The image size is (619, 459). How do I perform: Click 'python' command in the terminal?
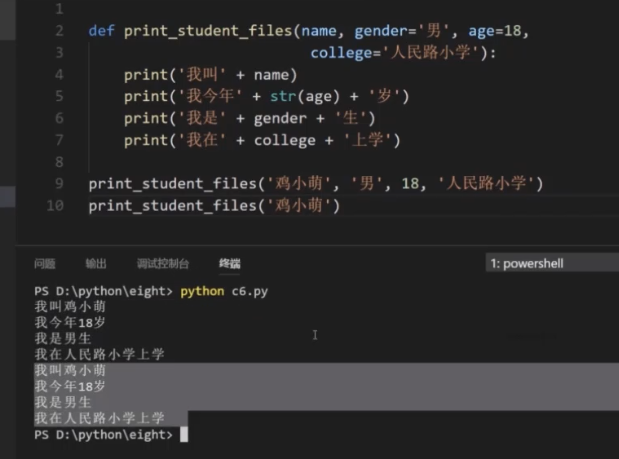(x=202, y=291)
